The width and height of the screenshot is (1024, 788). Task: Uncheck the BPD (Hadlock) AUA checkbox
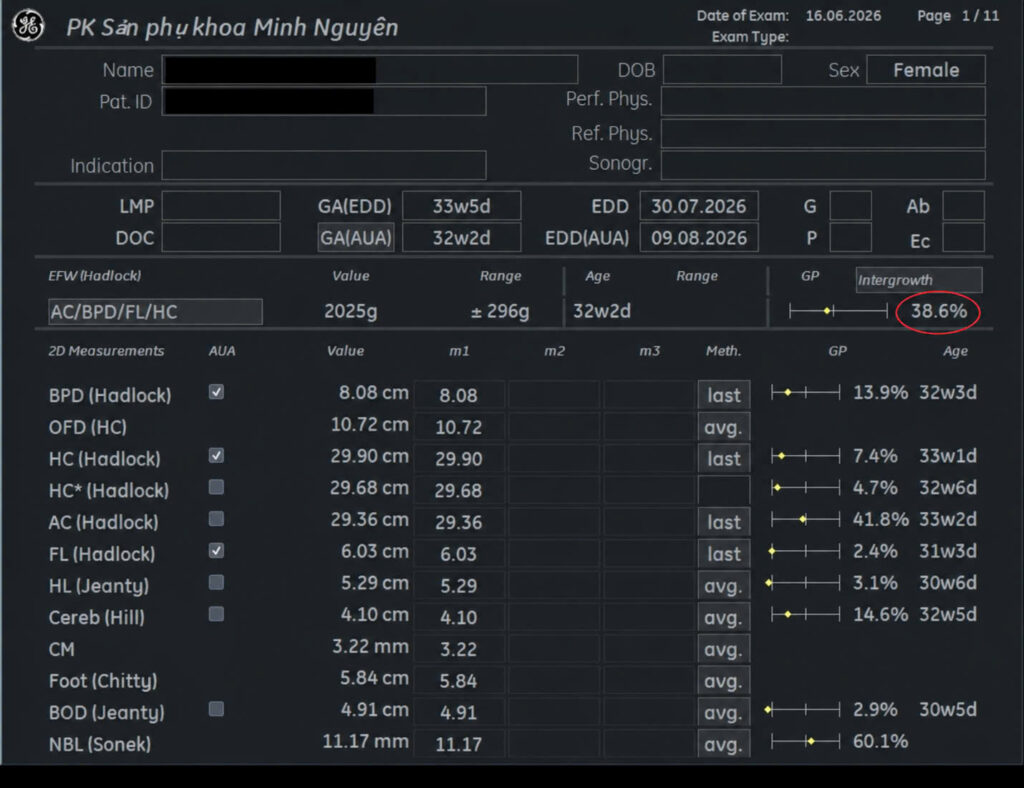pyautogui.click(x=216, y=392)
